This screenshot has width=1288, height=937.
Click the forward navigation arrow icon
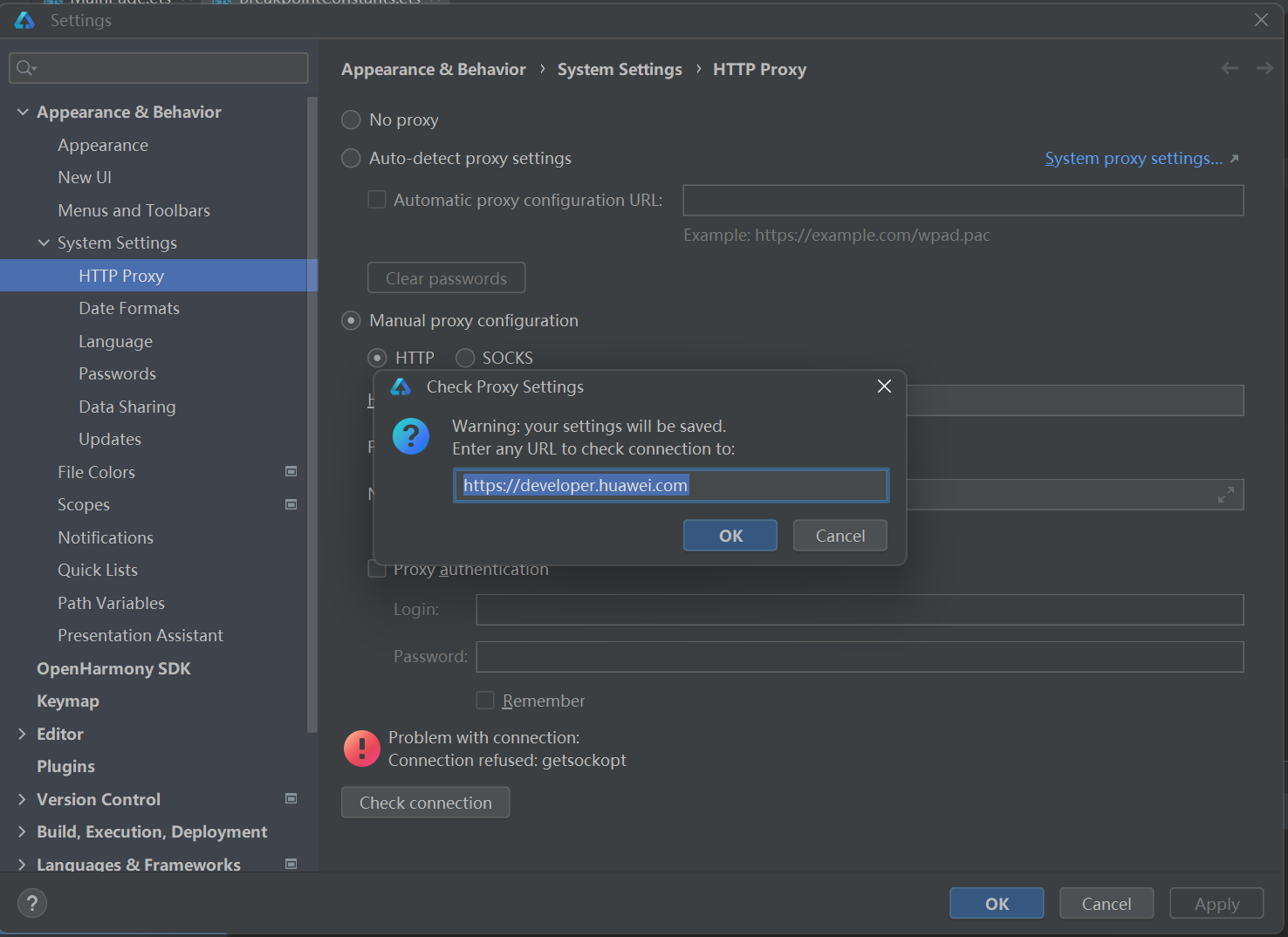pyautogui.click(x=1264, y=68)
